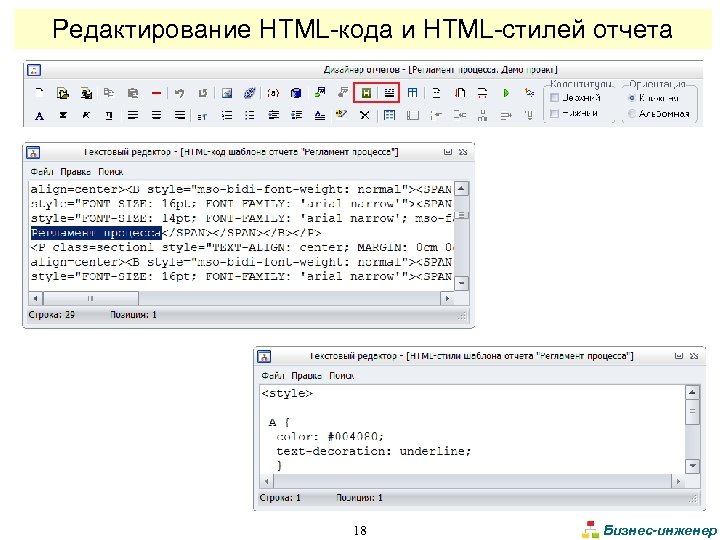
Task: Align text right icon
Action: [180, 116]
